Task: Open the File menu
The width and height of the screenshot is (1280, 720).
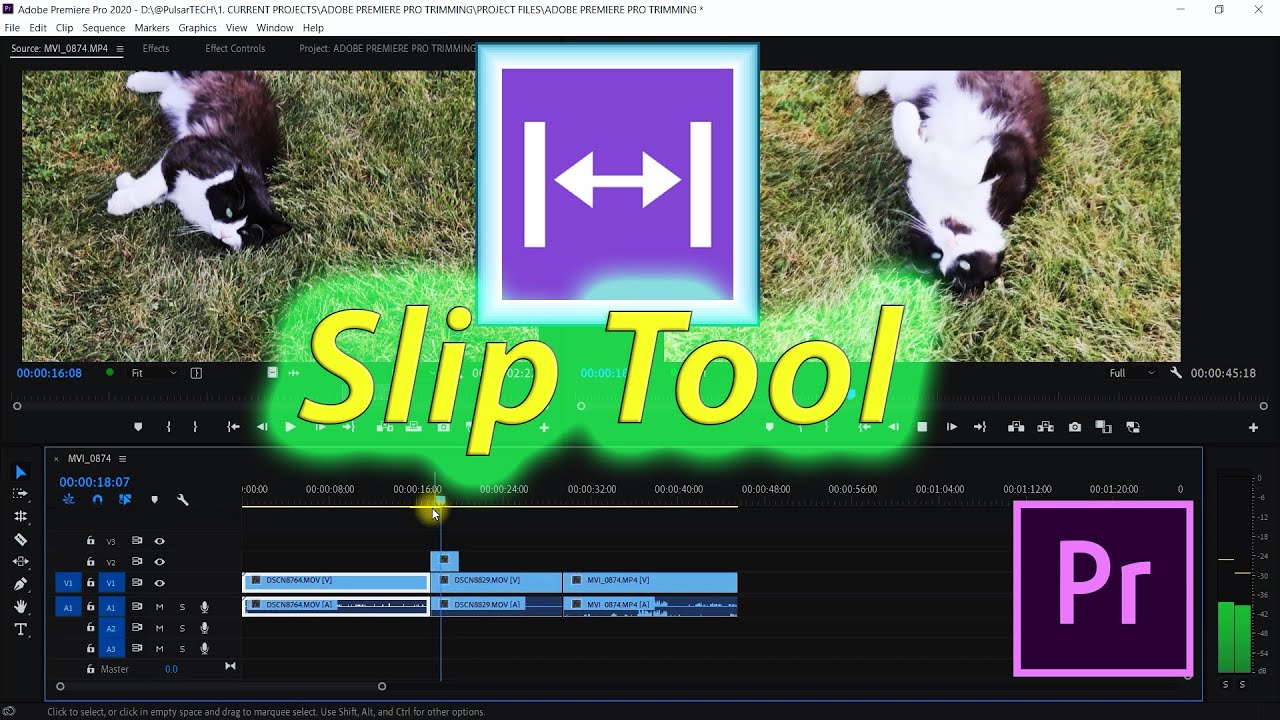Action: (x=12, y=28)
